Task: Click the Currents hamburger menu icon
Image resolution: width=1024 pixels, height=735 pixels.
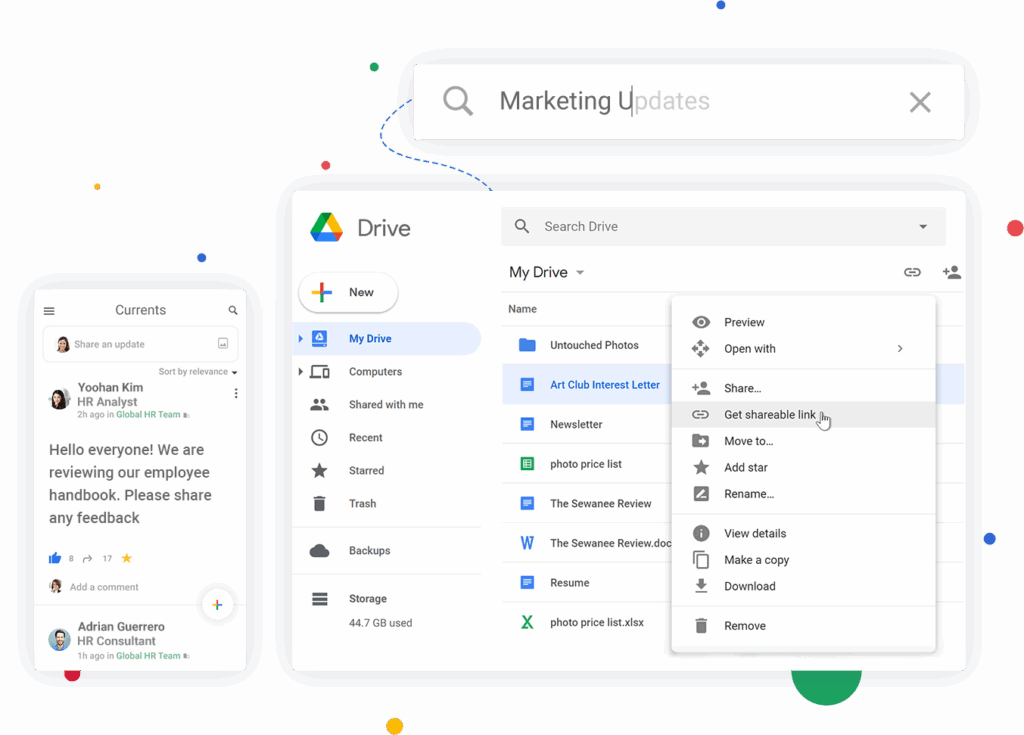Action: pos(49,311)
